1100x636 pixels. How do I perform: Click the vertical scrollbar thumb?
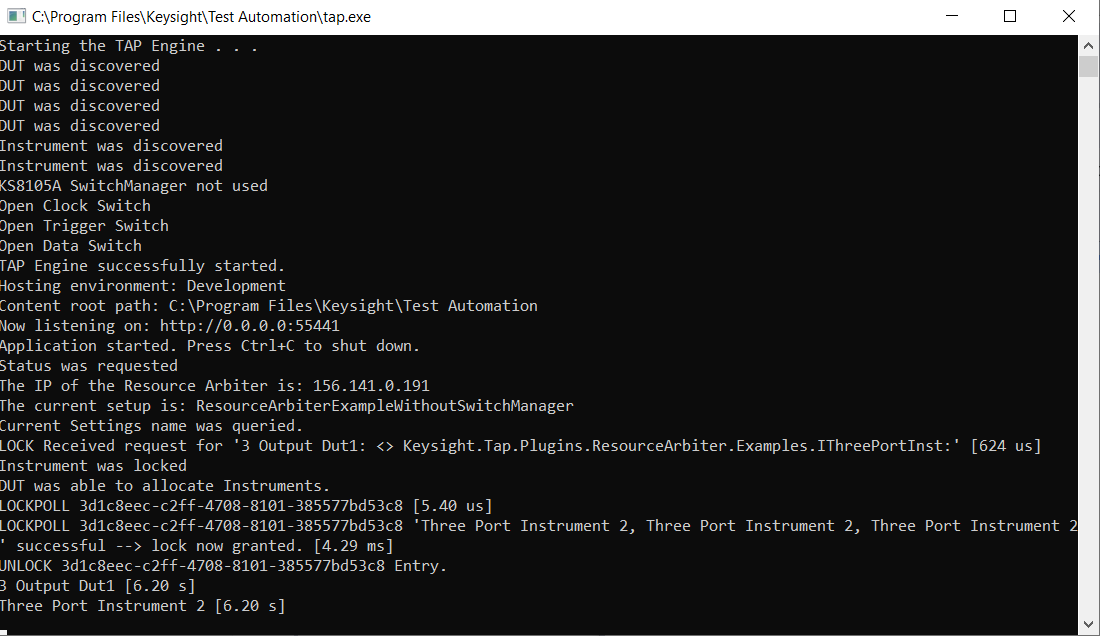(1088, 66)
